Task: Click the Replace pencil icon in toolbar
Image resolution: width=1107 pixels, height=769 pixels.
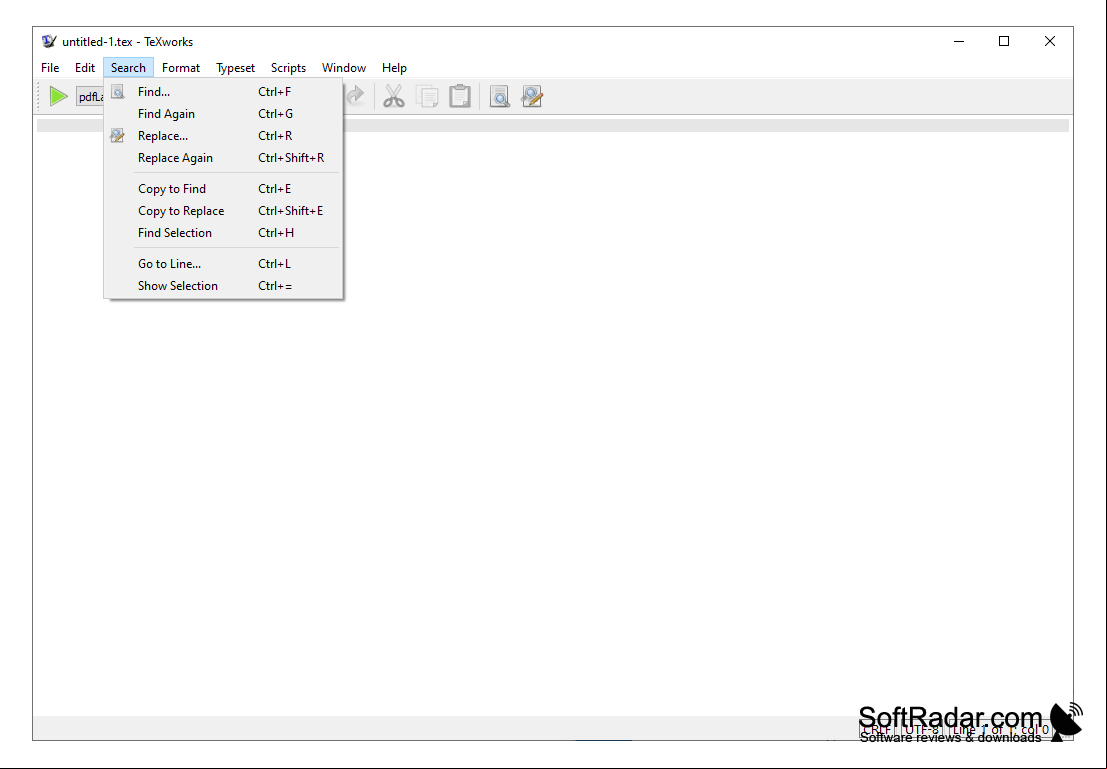Action: tap(532, 96)
